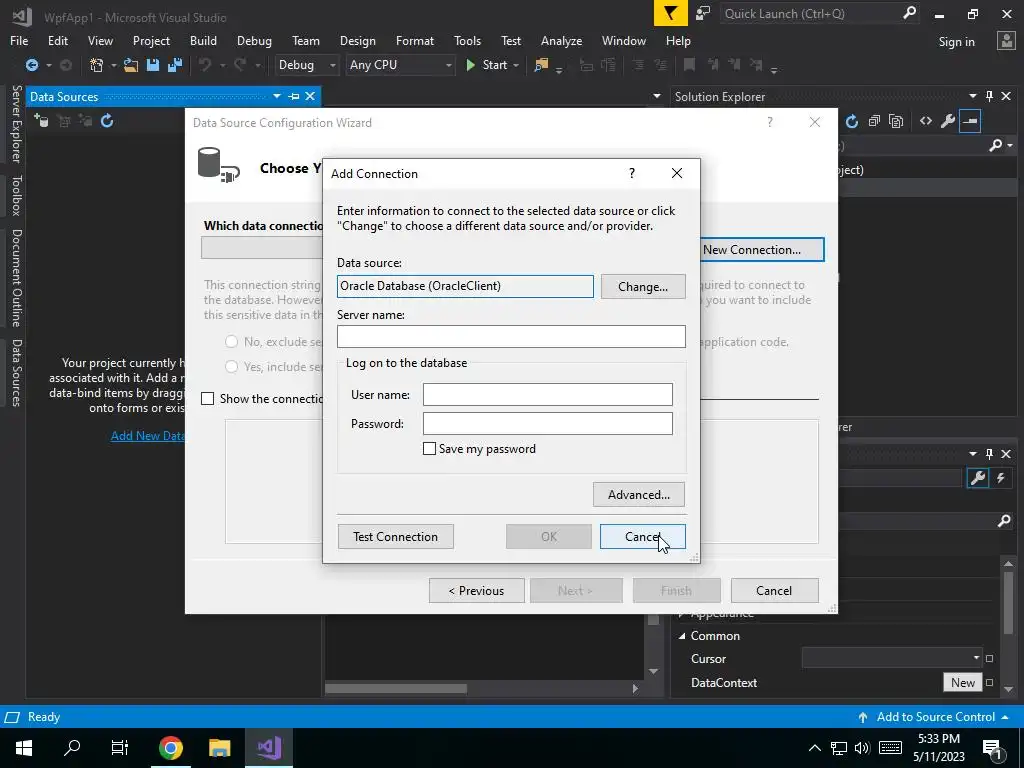Click the Properties panel search magnifier icon
The height and width of the screenshot is (768, 1024).
(x=1004, y=521)
